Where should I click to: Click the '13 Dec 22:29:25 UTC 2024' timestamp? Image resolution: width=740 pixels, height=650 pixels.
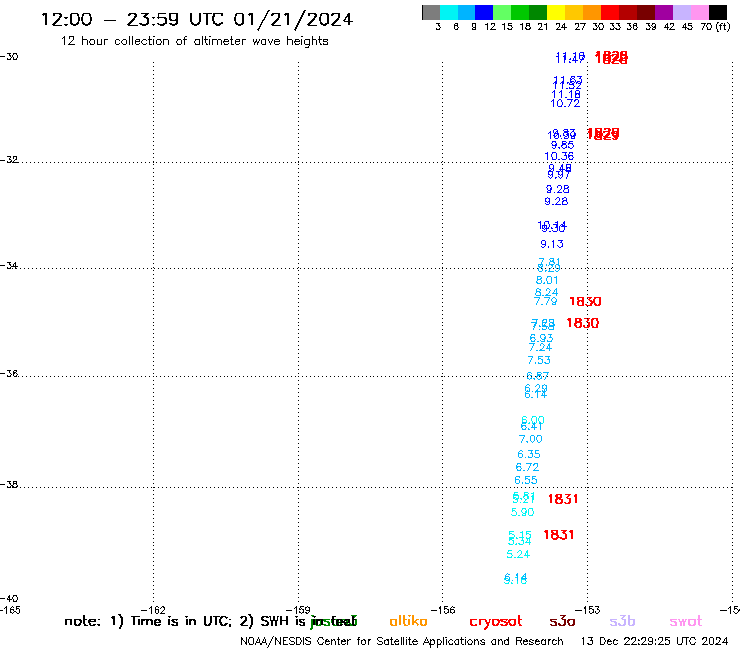point(654,641)
